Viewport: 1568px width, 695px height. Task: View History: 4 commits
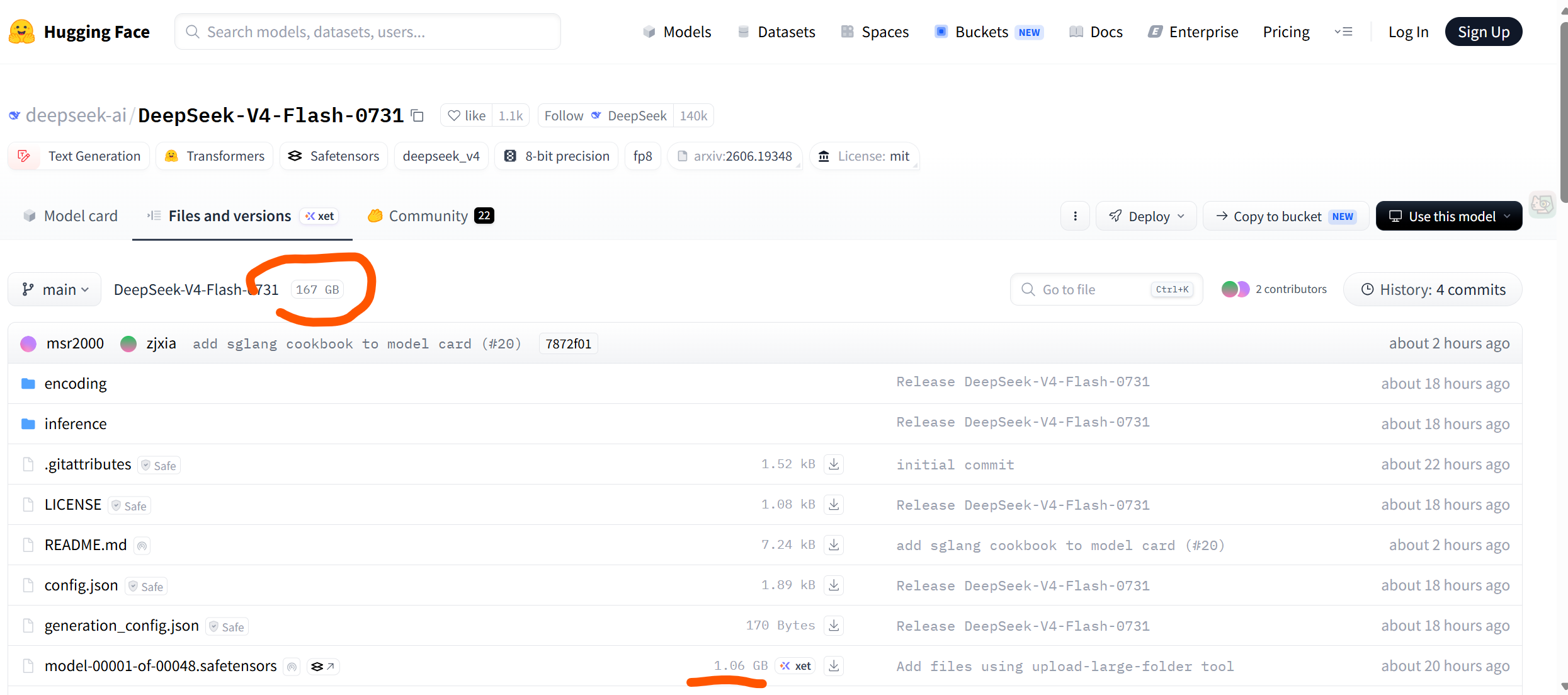(1433, 289)
